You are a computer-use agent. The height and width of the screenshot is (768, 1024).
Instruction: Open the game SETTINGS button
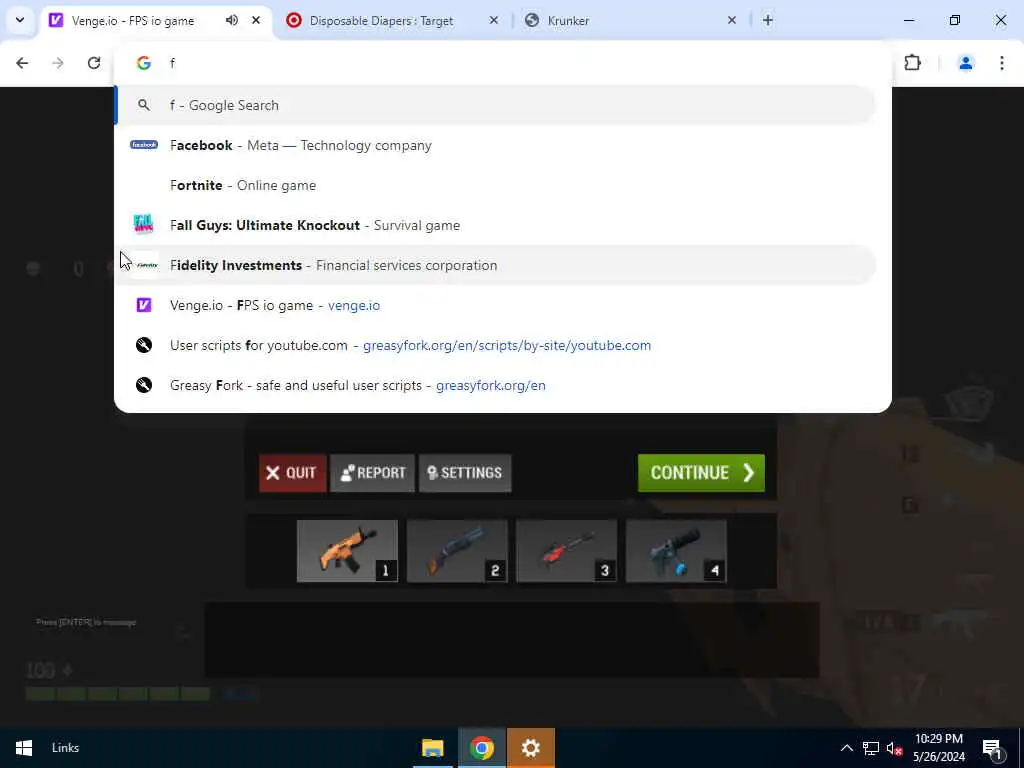(465, 473)
